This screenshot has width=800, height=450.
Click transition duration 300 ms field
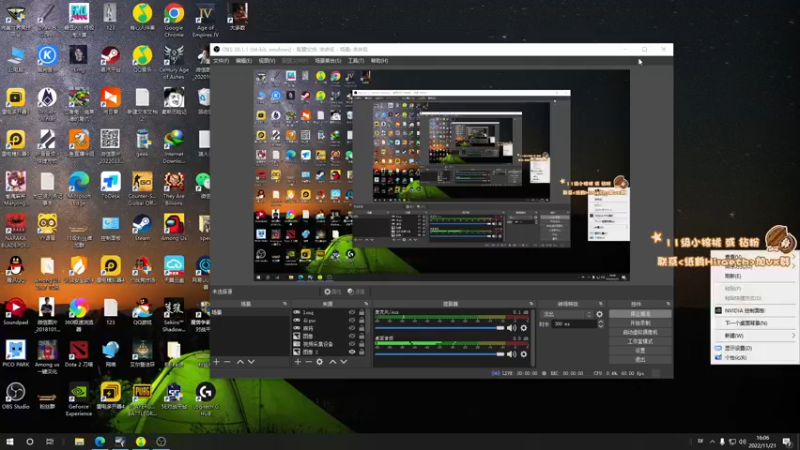tap(574, 324)
